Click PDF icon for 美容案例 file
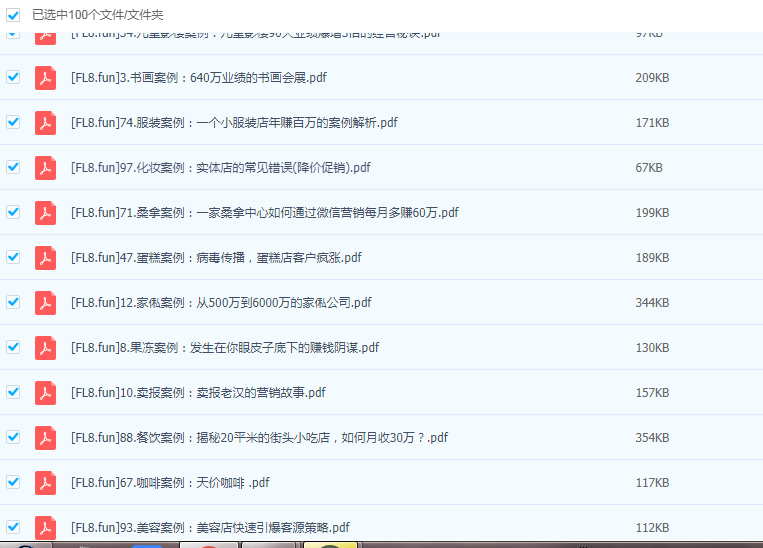Image resolution: width=763 pixels, height=548 pixels. pyautogui.click(x=45, y=527)
